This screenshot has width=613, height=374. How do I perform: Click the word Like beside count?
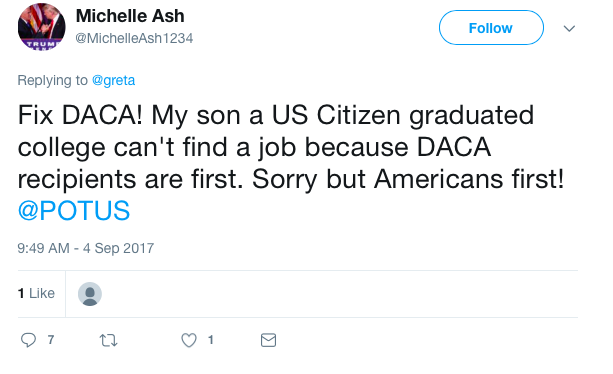pyautogui.click(x=42, y=293)
